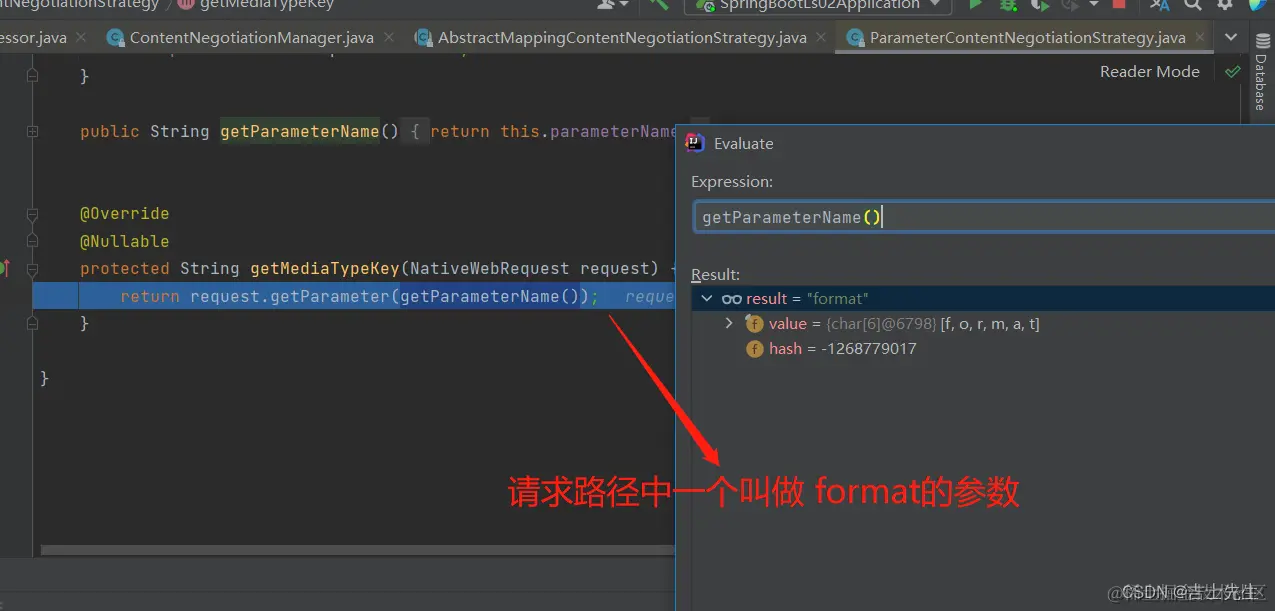The image size is (1275, 611).
Task: Click the green Run button
Action: (976, 5)
